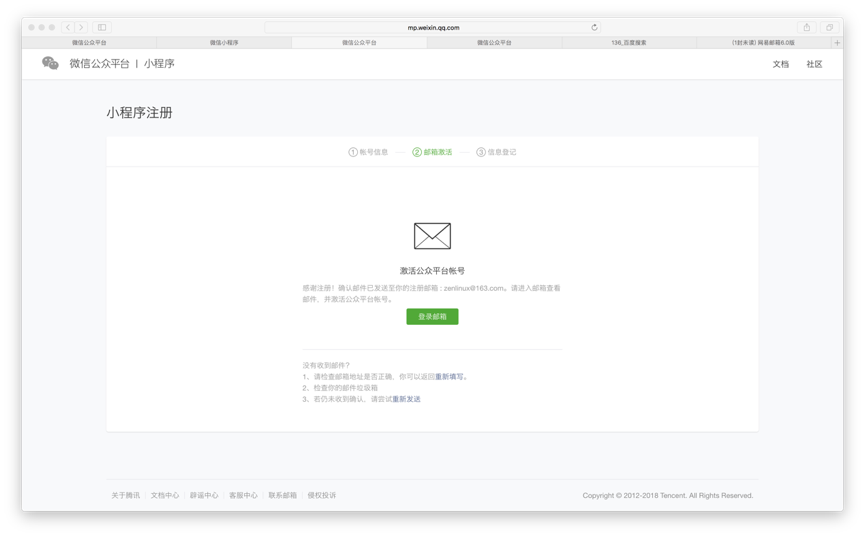The width and height of the screenshot is (864, 535).
Task: Click the 重新填写 link
Action: point(449,377)
